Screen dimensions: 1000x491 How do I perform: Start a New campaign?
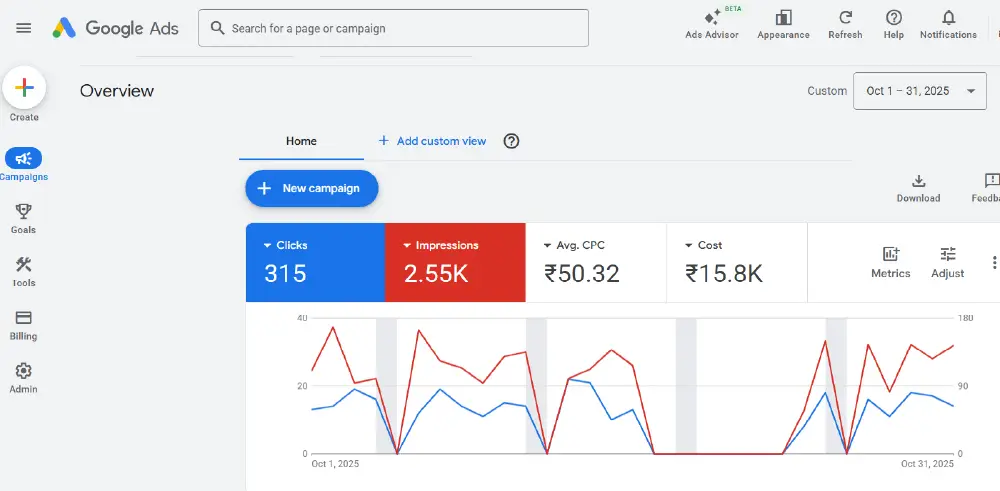pos(311,188)
